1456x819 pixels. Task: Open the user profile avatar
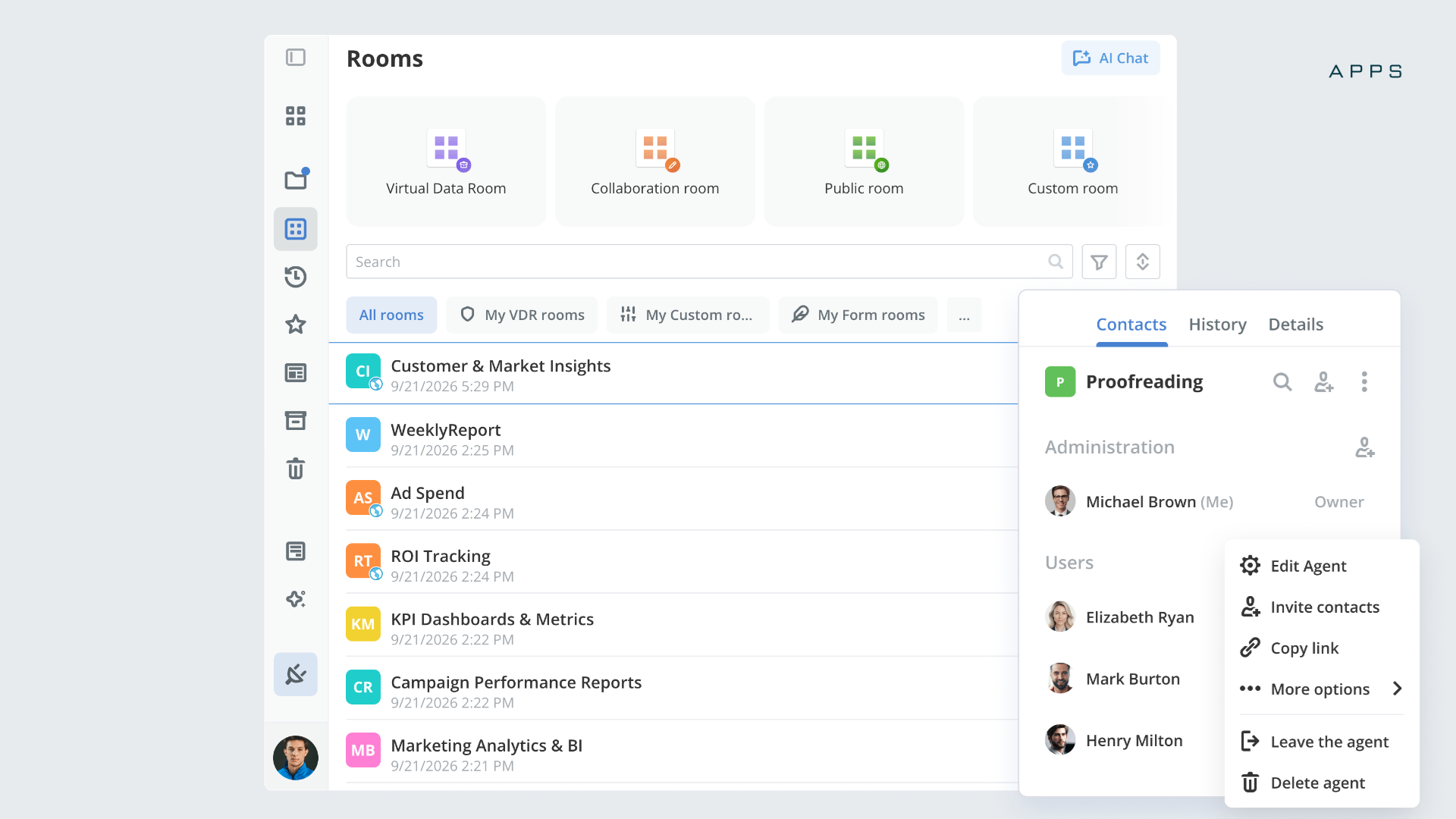point(296,758)
